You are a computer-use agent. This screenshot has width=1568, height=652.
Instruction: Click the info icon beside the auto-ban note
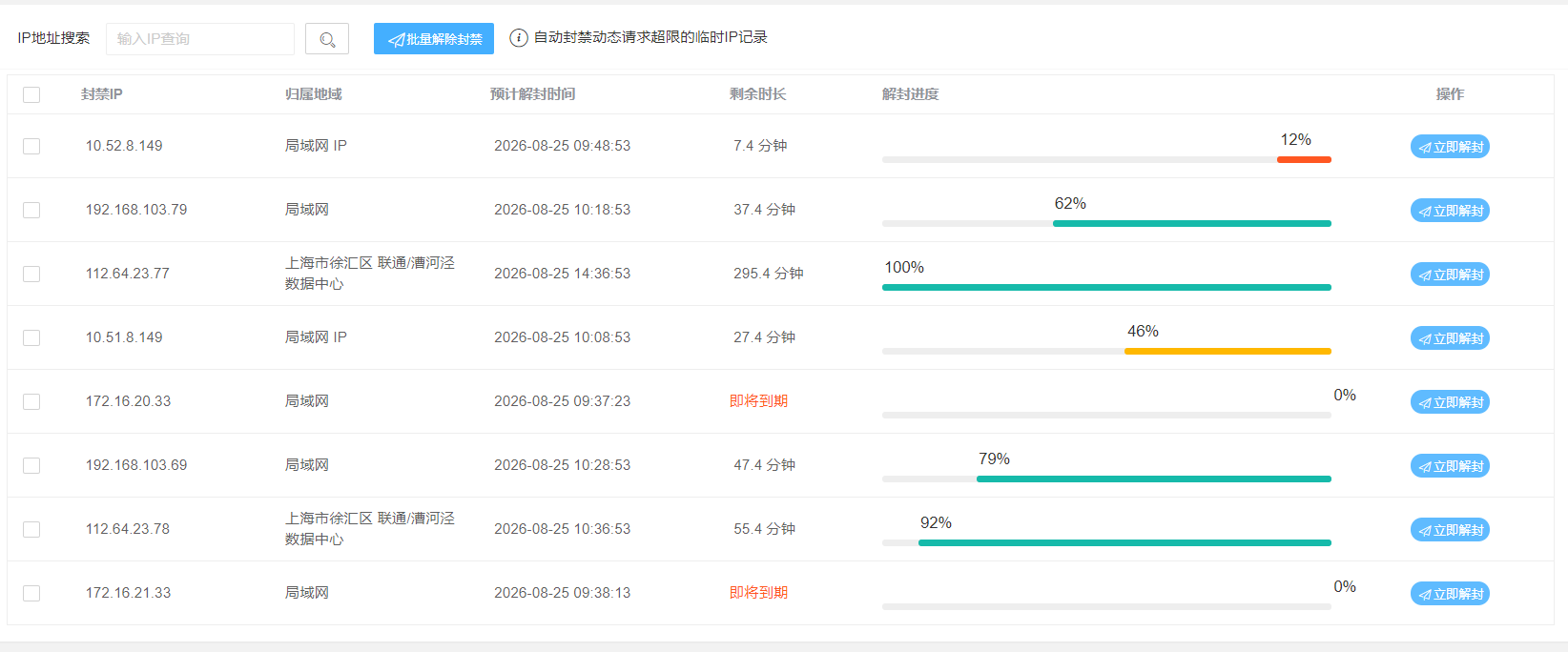click(519, 37)
